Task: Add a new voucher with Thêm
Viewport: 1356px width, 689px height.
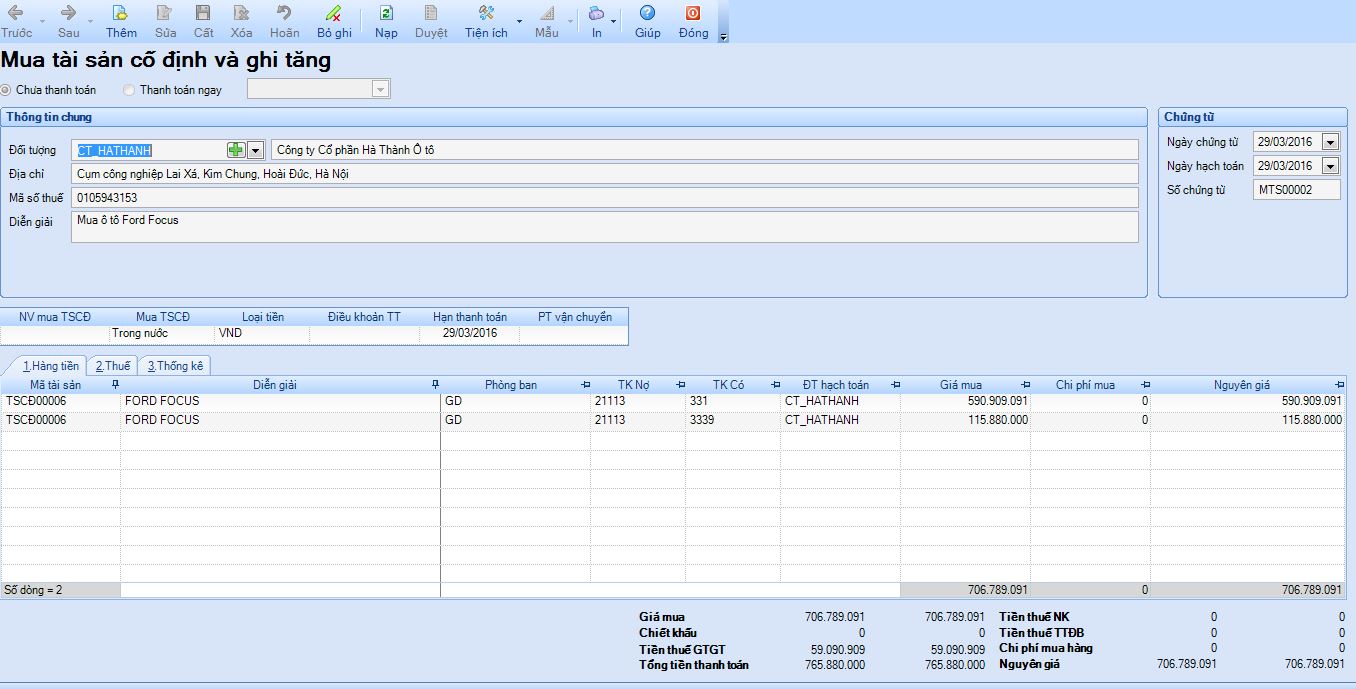Action: (121, 21)
